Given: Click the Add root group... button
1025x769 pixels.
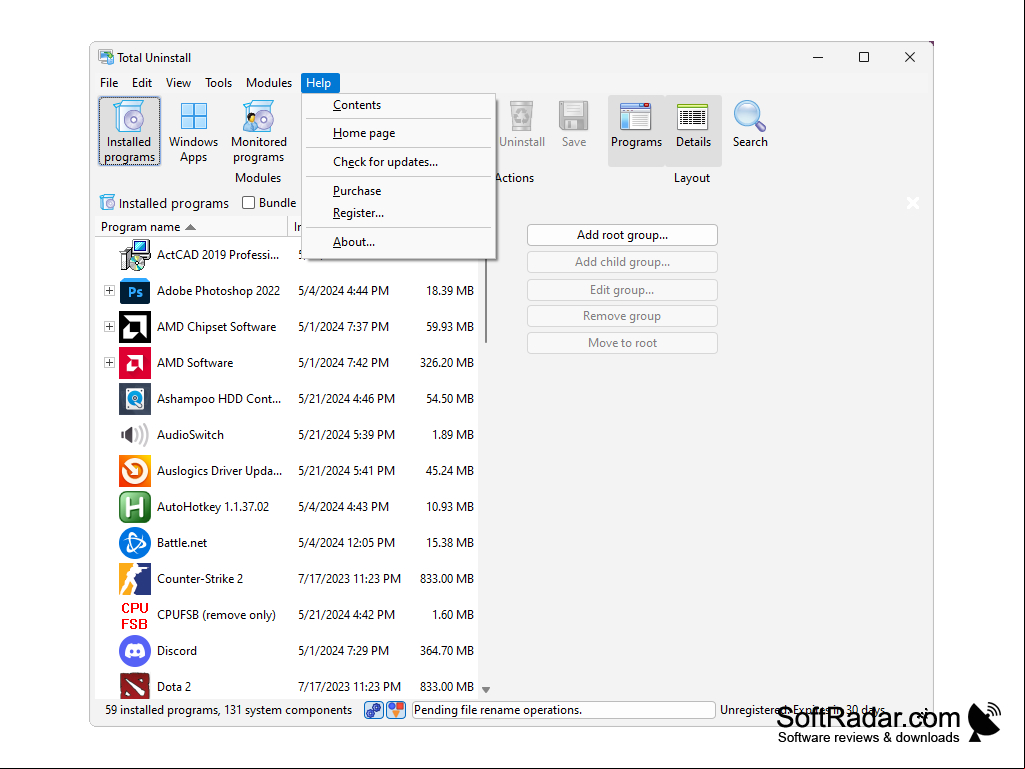Looking at the screenshot, I should [622, 235].
